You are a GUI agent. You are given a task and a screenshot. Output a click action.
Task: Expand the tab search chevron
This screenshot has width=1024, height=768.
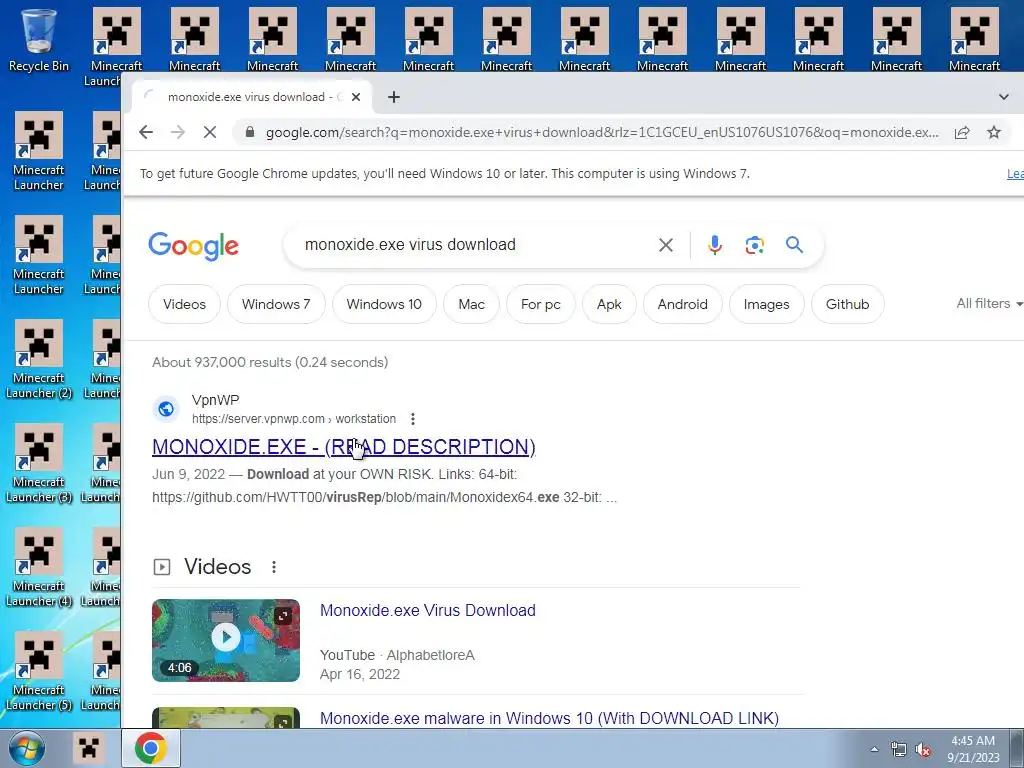1003,97
